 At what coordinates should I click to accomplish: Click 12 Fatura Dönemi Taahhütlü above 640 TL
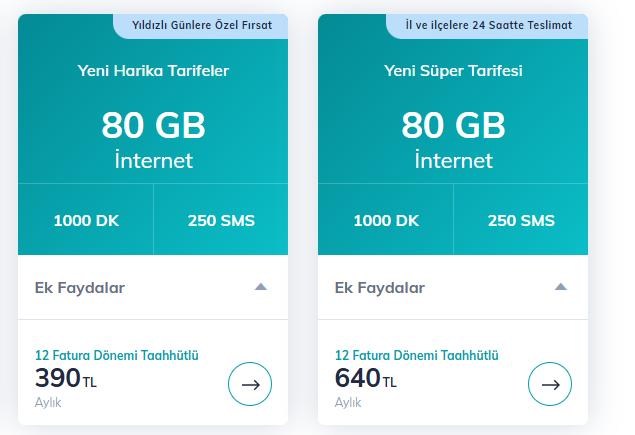417,355
